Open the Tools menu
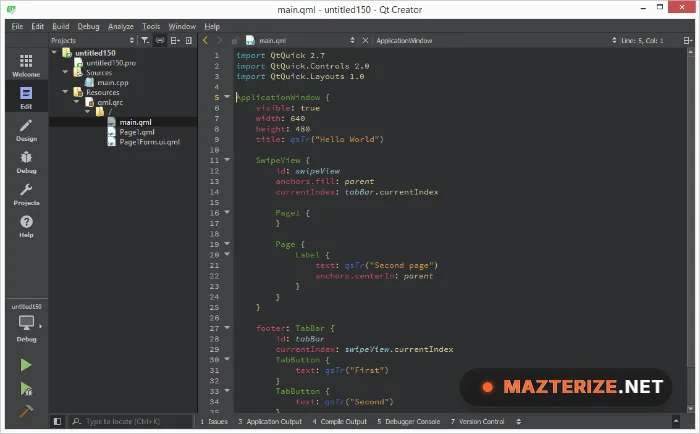Image resolution: width=700 pixels, height=434 pixels. point(151,26)
